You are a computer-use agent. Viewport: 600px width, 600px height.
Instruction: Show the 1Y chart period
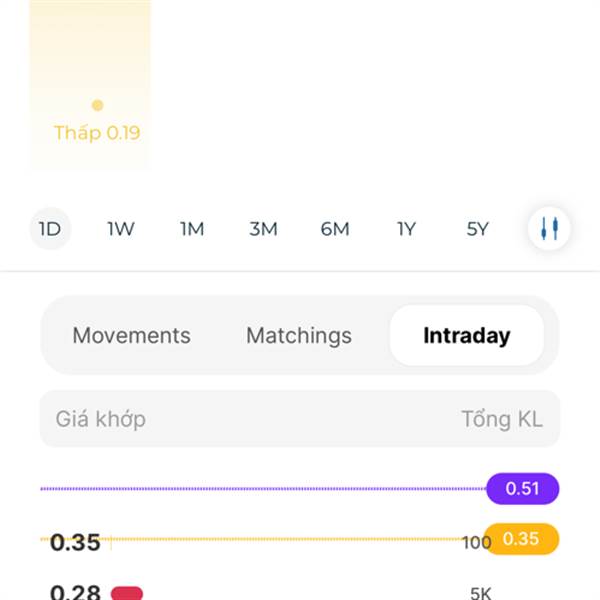[x=406, y=229]
